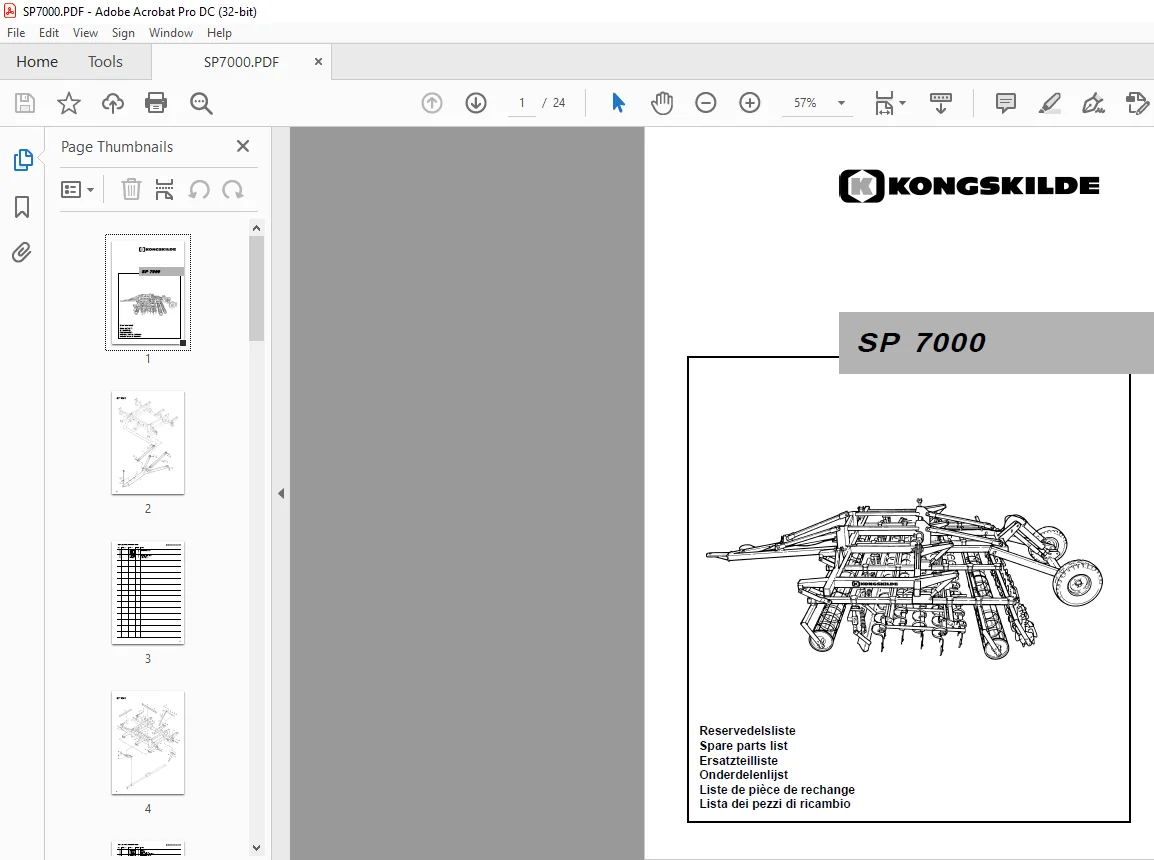Open the zoom level dropdown arrow

pos(841,103)
